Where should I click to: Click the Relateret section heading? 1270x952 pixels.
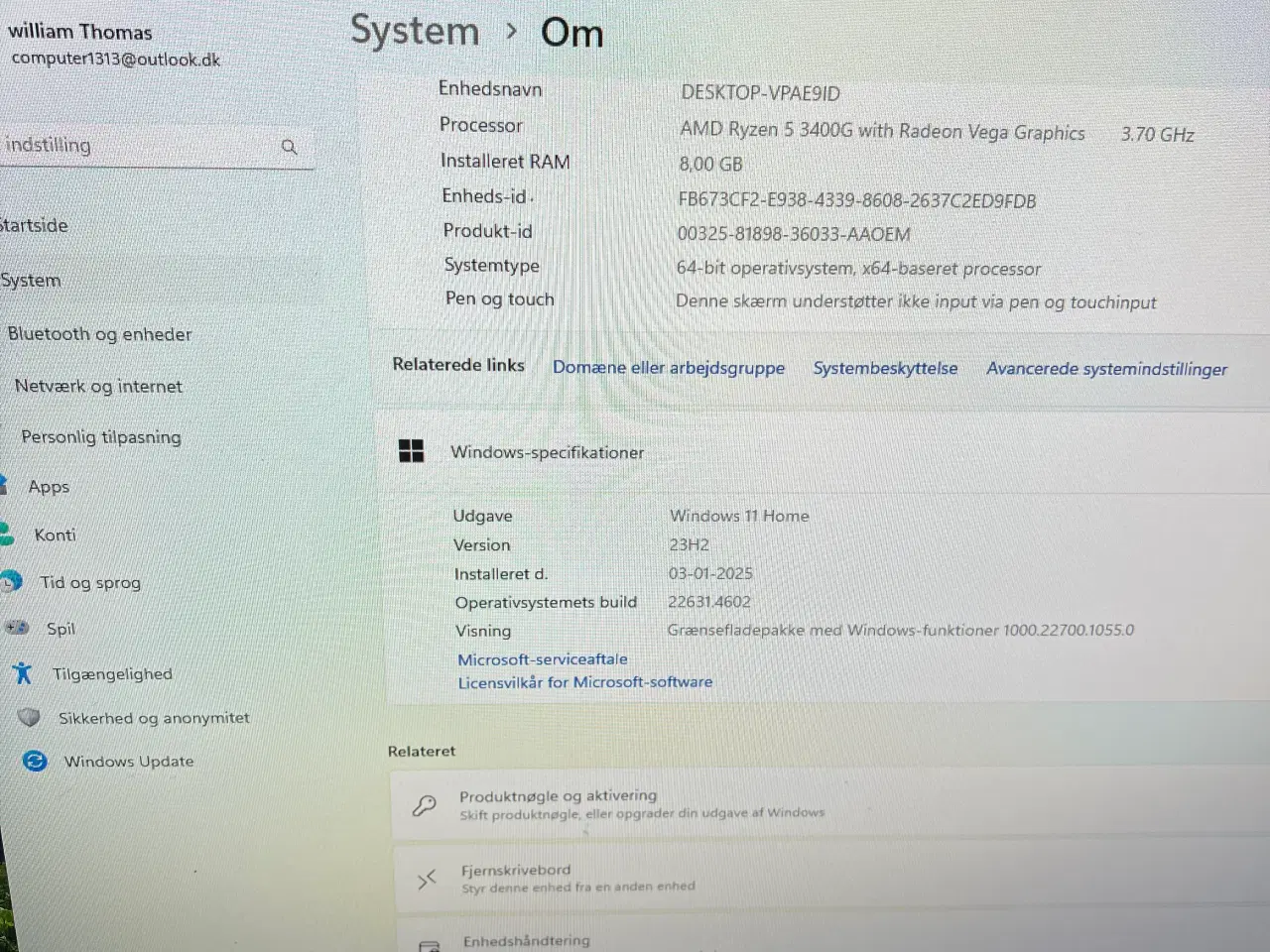(422, 751)
